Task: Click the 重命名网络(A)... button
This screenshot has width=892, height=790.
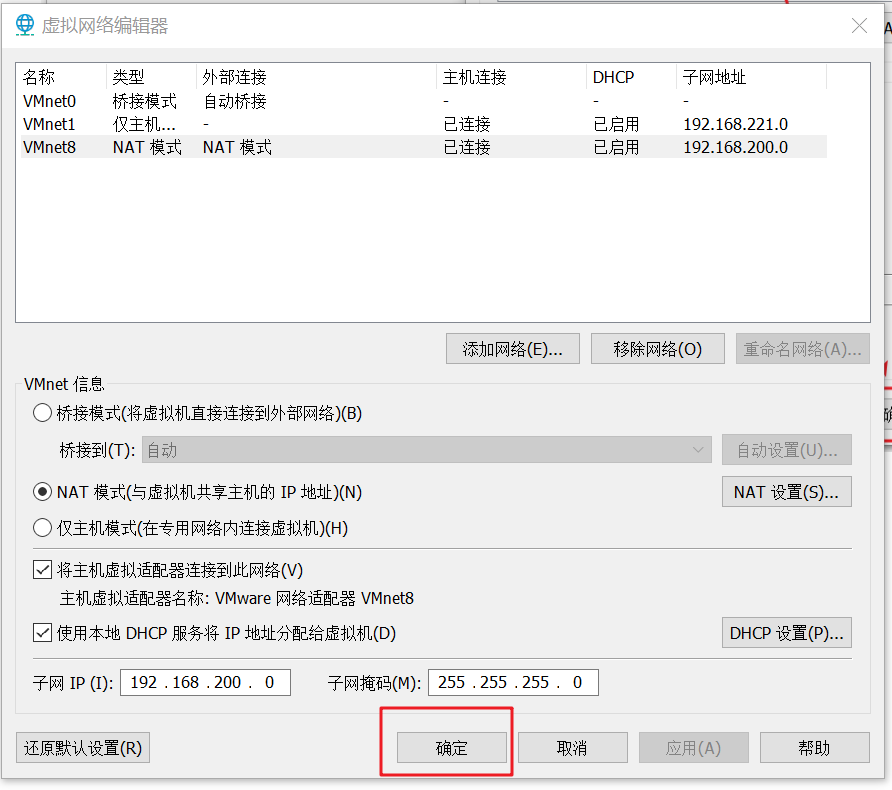Action: tap(803, 349)
